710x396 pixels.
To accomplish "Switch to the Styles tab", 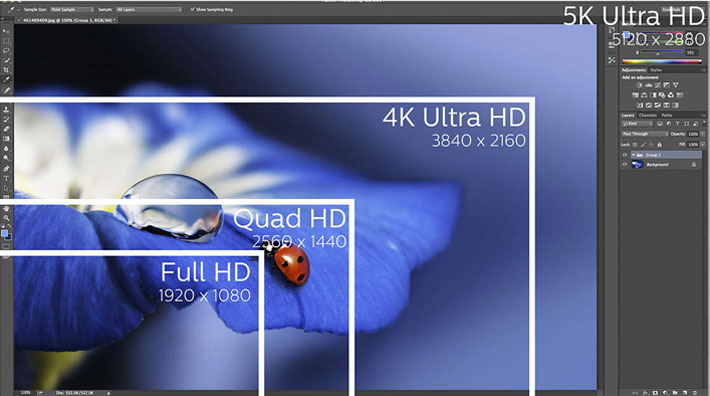I will (x=656, y=70).
